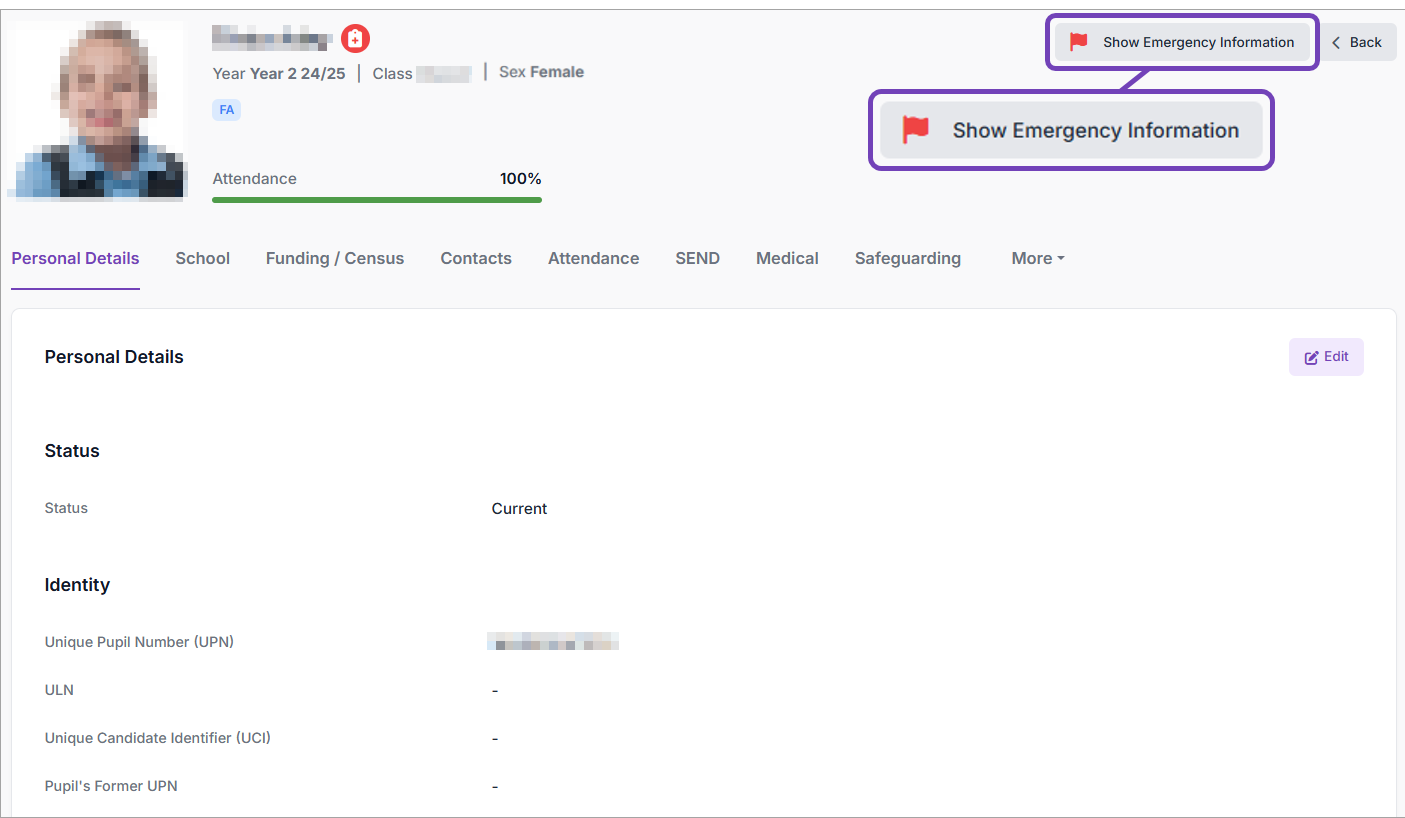Click the blue FA badge
This screenshot has width=1405, height=818.
[226, 110]
